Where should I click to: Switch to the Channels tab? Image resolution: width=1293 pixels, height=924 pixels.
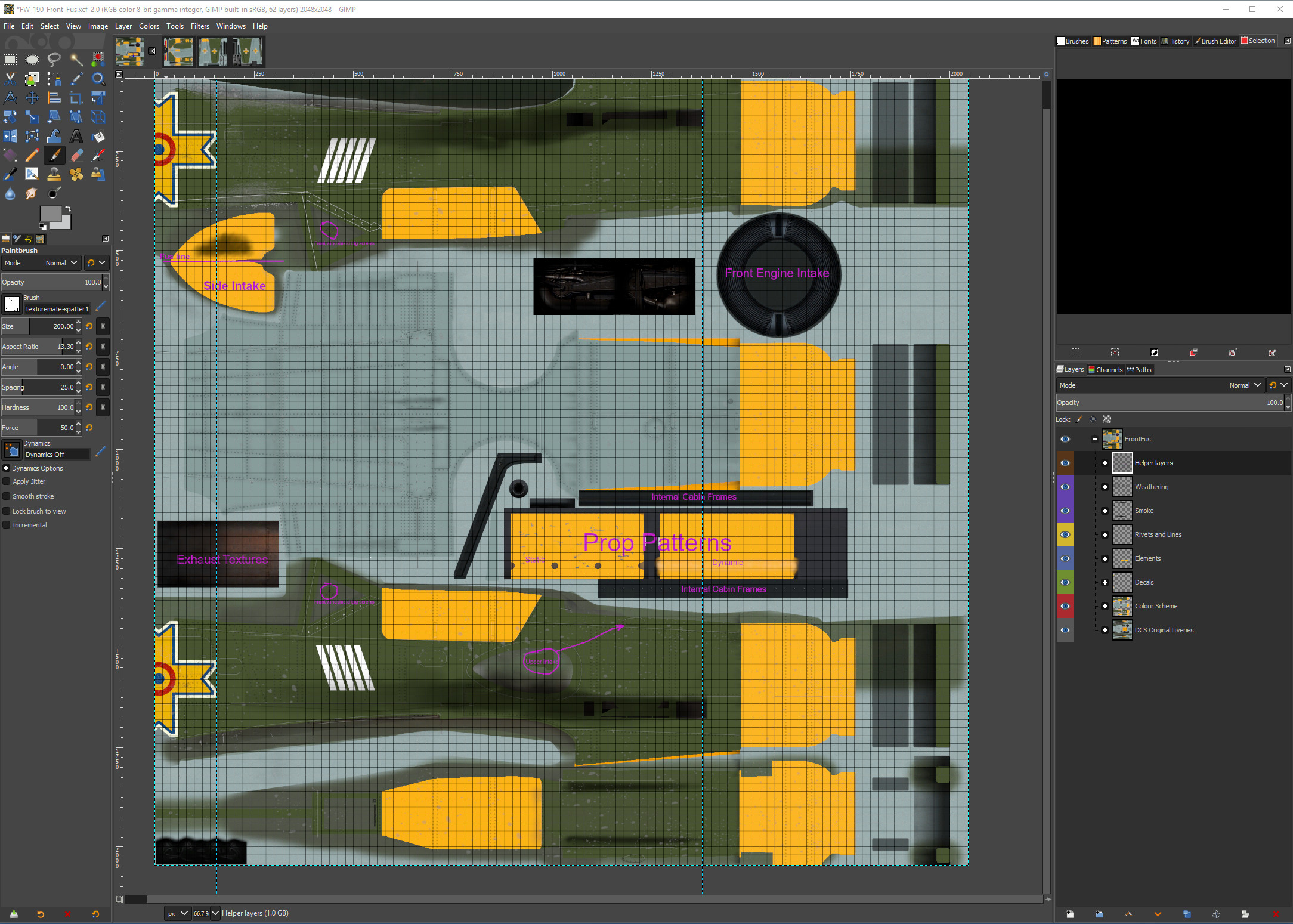1105,370
